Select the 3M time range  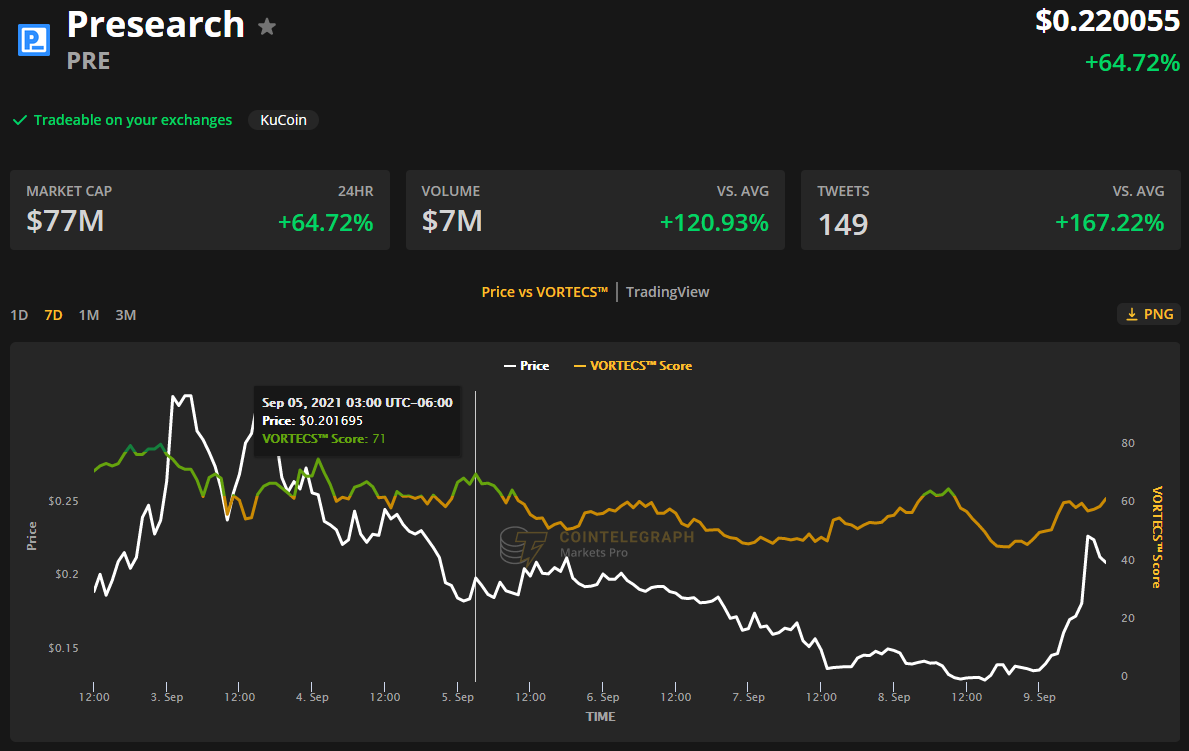tap(125, 315)
